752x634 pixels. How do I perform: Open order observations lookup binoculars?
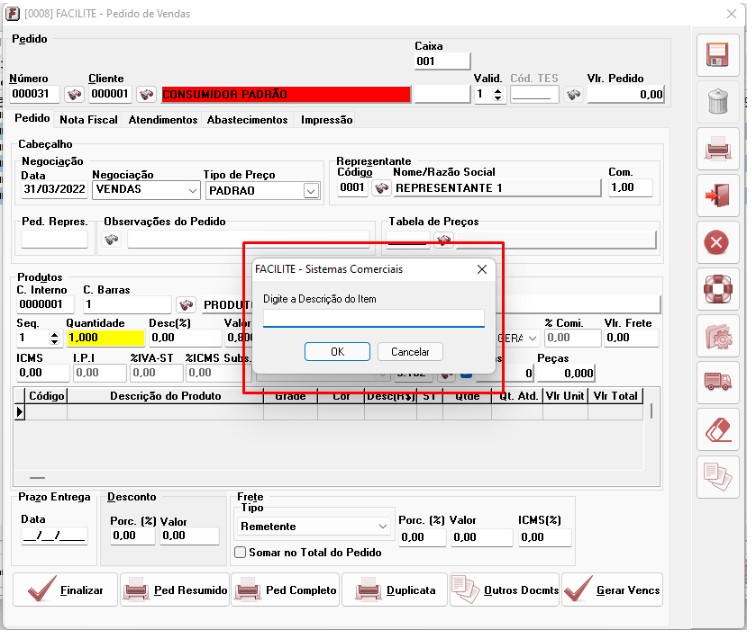111,239
